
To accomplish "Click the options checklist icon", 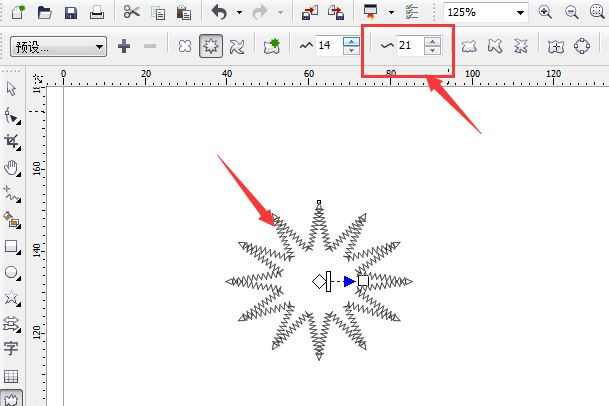I will pyautogui.click(x=412, y=12).
